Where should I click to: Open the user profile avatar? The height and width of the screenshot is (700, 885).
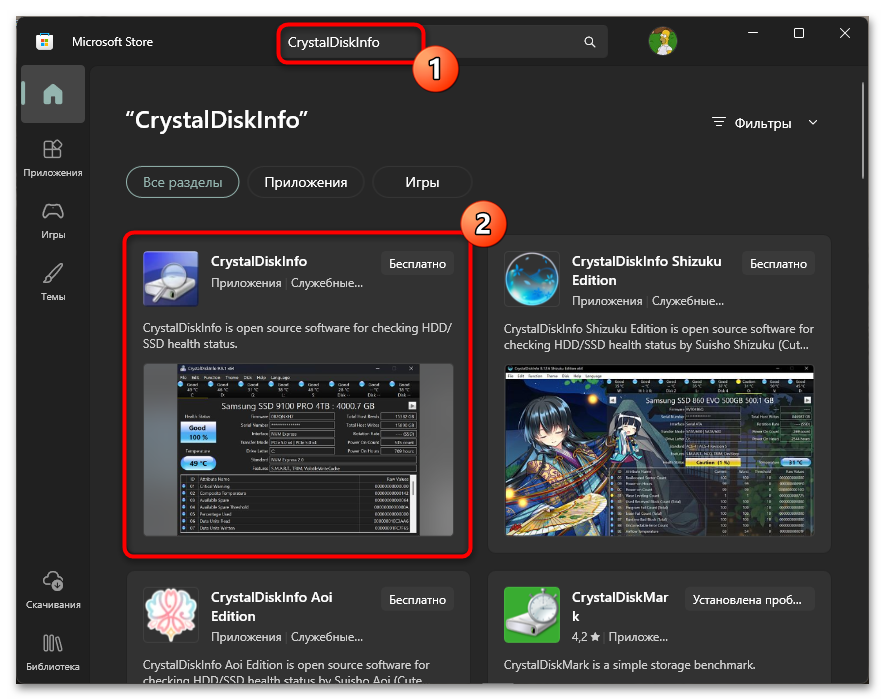click(663, 41)
